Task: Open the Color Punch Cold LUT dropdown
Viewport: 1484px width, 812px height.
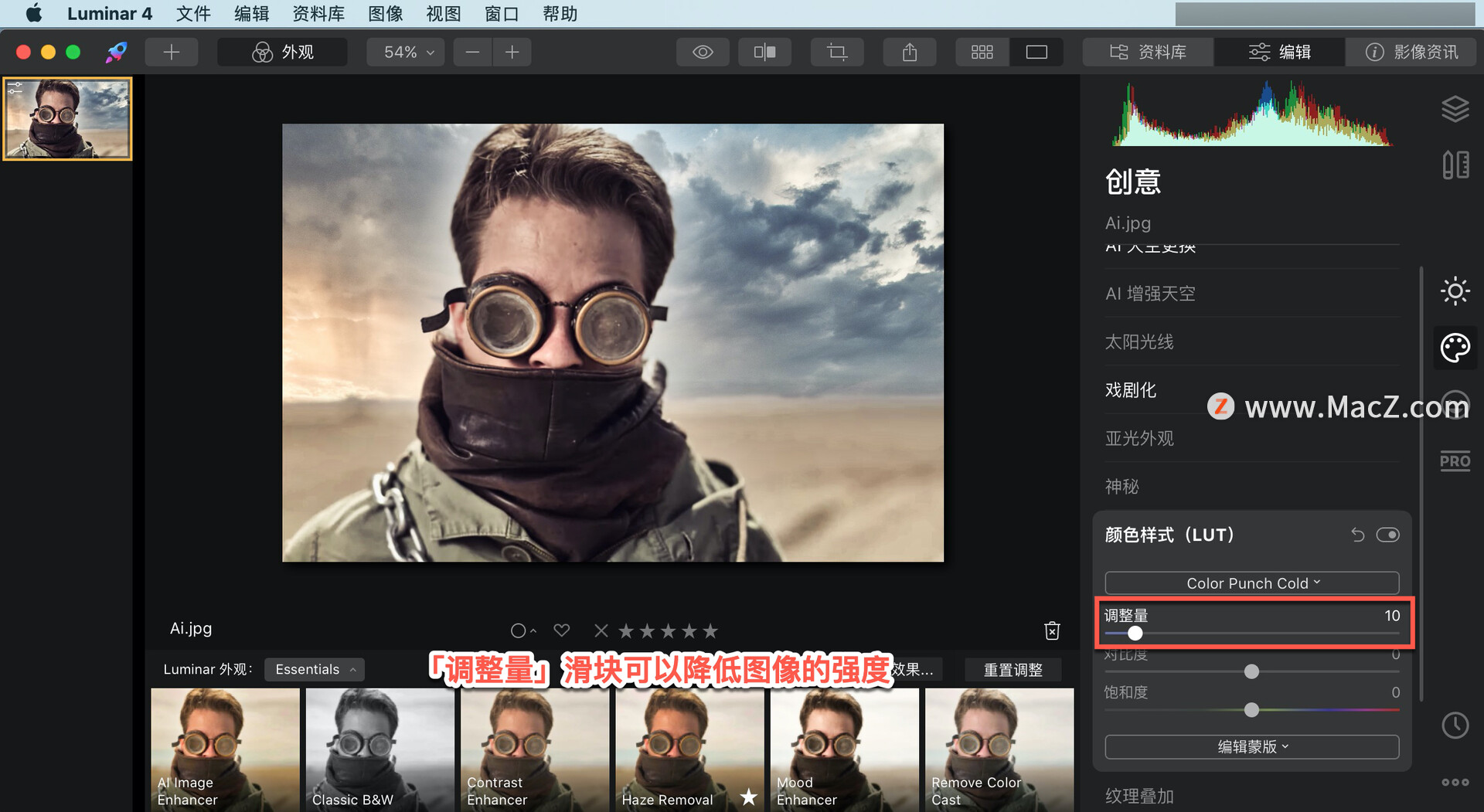Action: point(1252,583)
